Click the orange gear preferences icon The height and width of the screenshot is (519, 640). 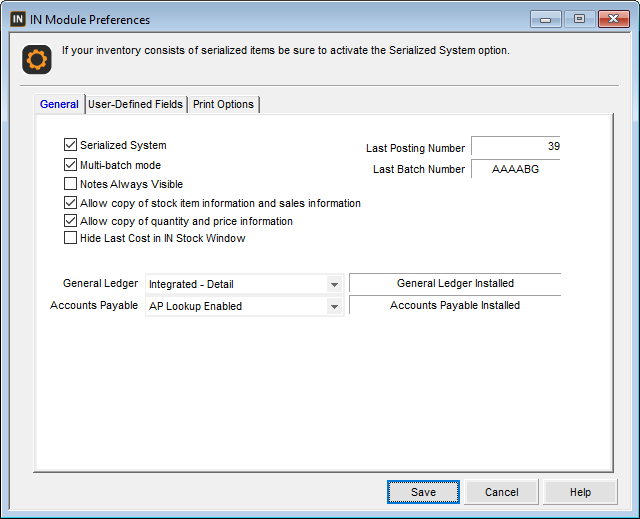pyautogui.click(x=37, y=60)
